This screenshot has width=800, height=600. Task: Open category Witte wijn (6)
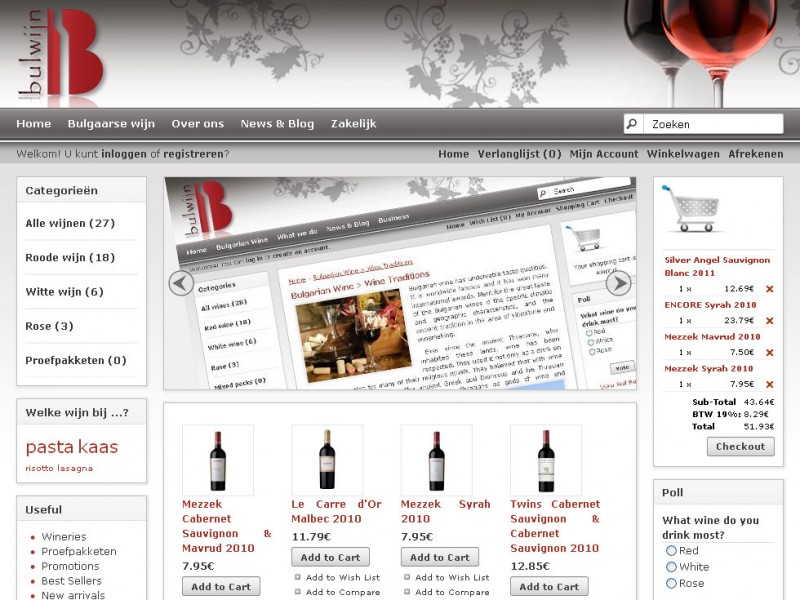click(64, 292)
